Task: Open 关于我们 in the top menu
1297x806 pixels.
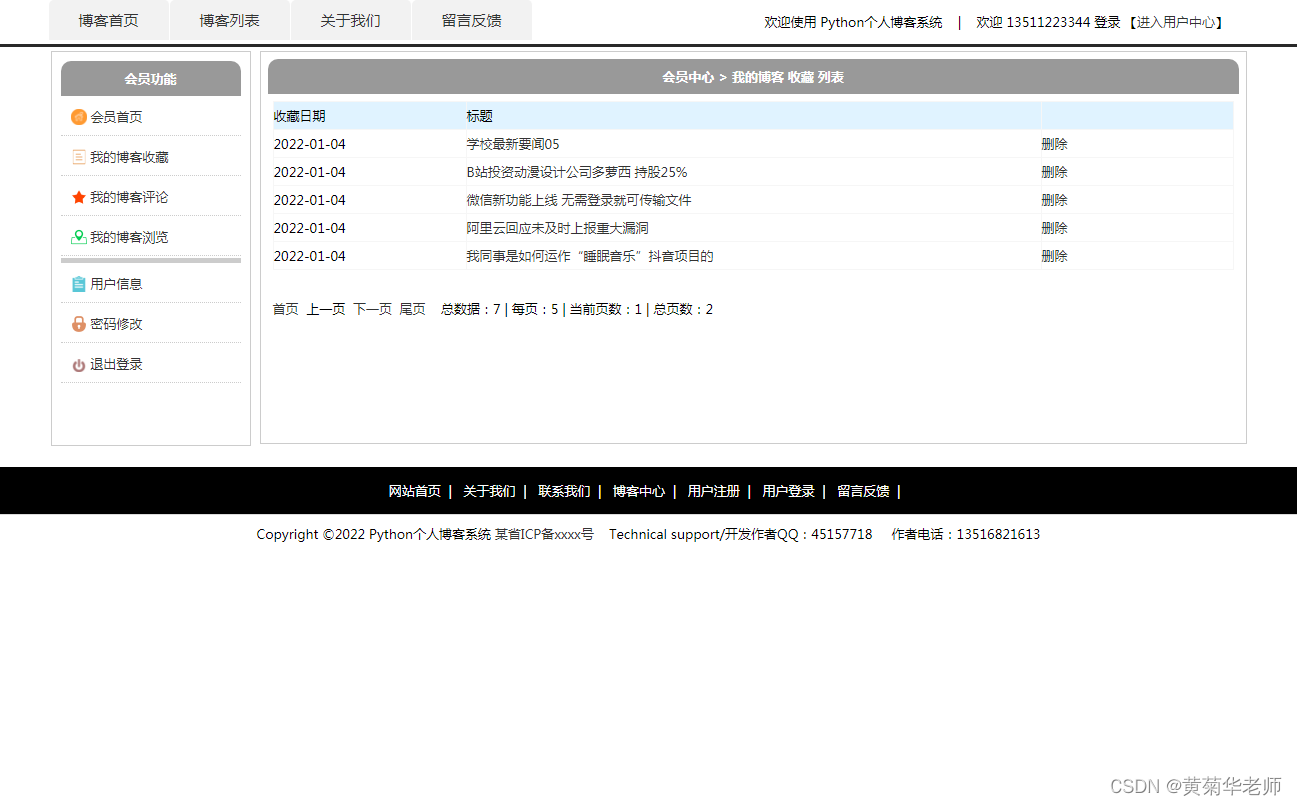Action: tap(350, 20)
